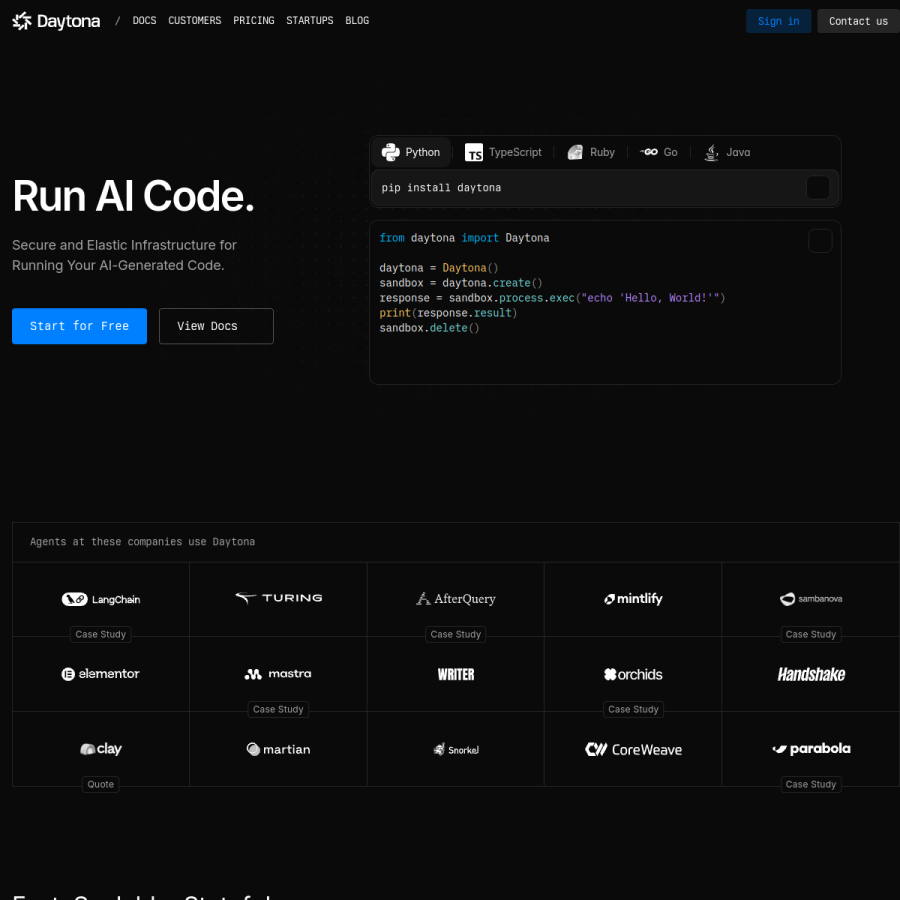
Task: Switch to the Ruby code tab
Action: pyautogui.click(x=591, y=152)
